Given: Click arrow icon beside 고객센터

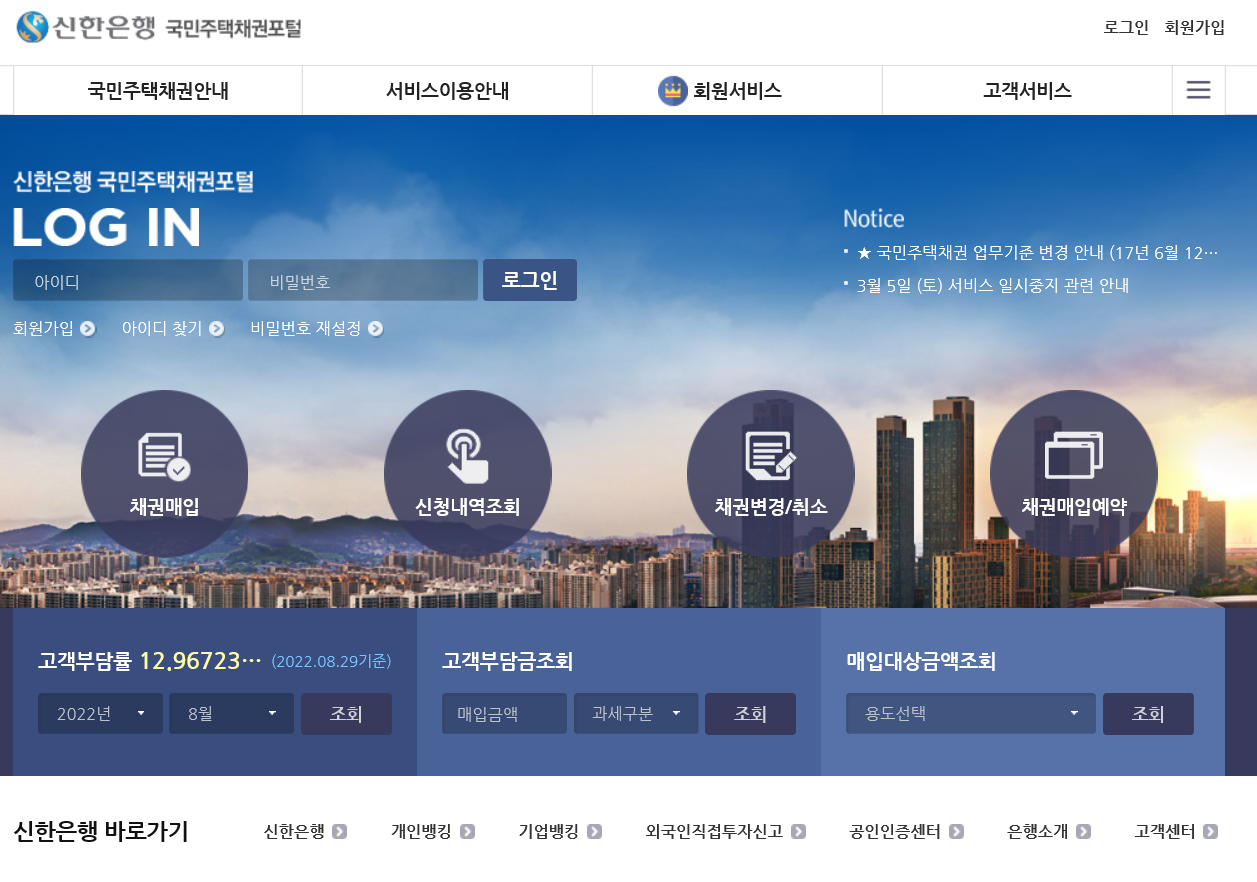Looking at the screenshot, I should [1211, 831].
